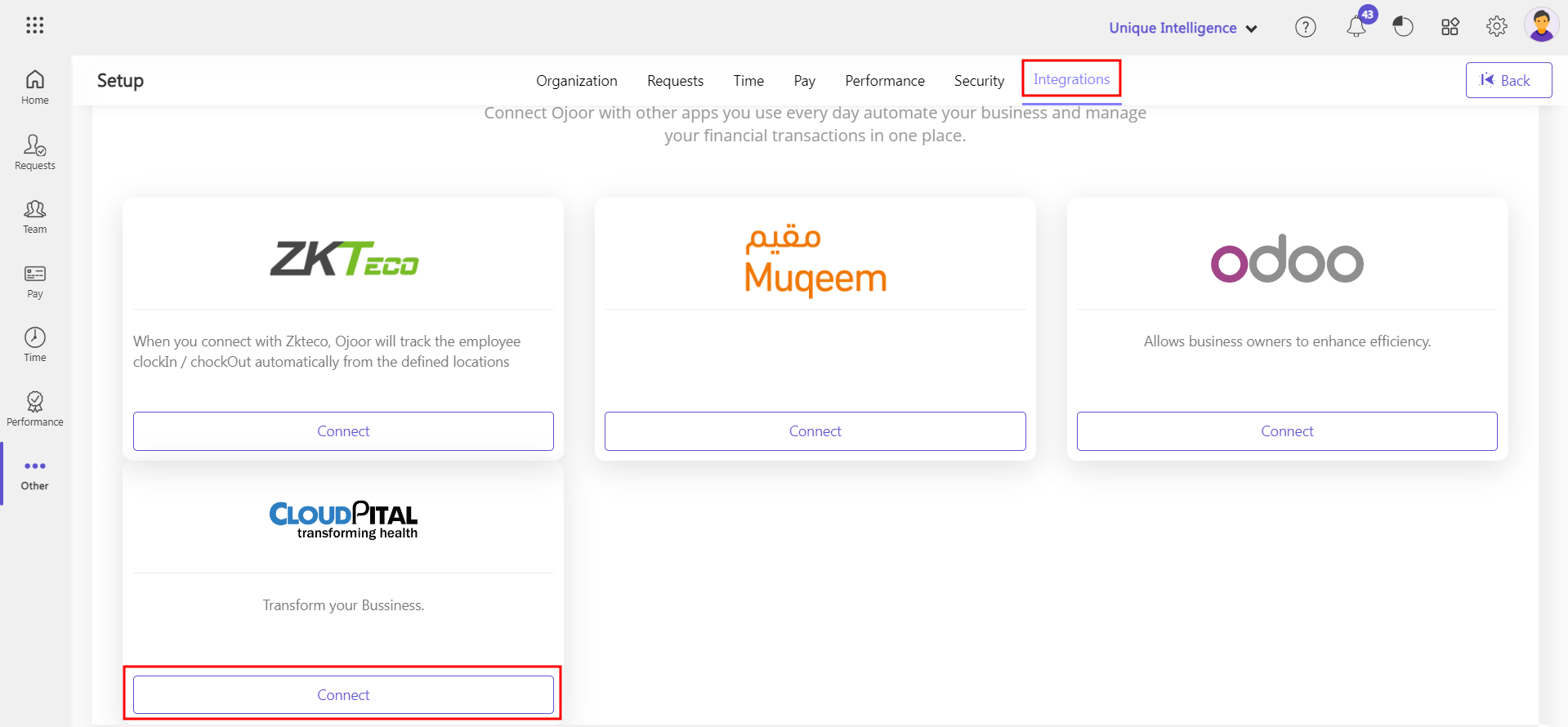This screenshot has width=1568, height=727.
Task: Open the settings gear icon
Action: tap(1496, 26)
